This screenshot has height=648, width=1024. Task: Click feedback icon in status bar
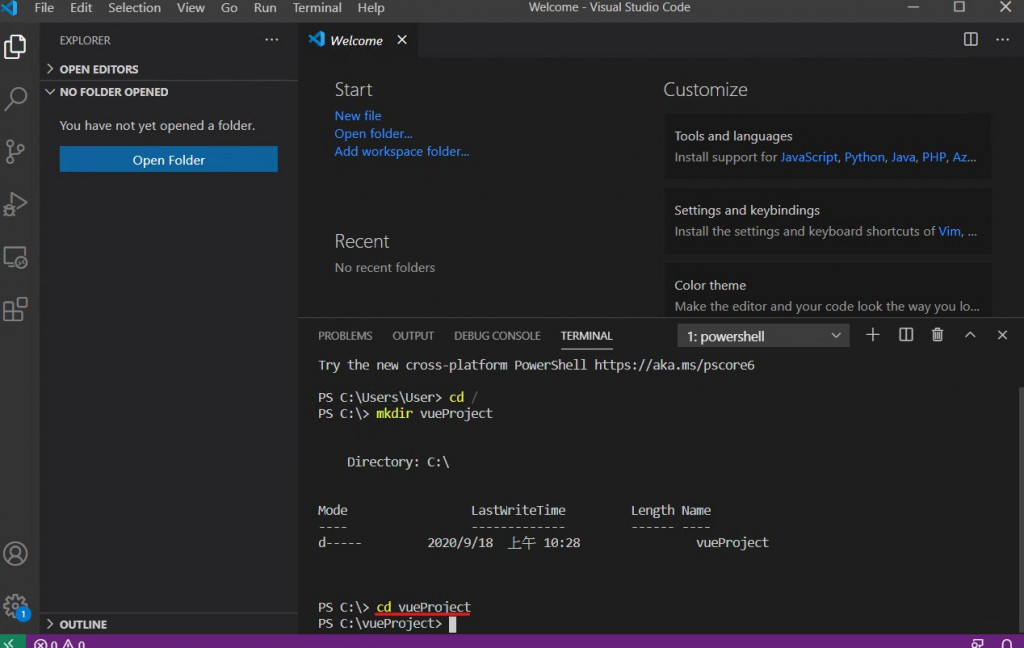click(977, 643)
